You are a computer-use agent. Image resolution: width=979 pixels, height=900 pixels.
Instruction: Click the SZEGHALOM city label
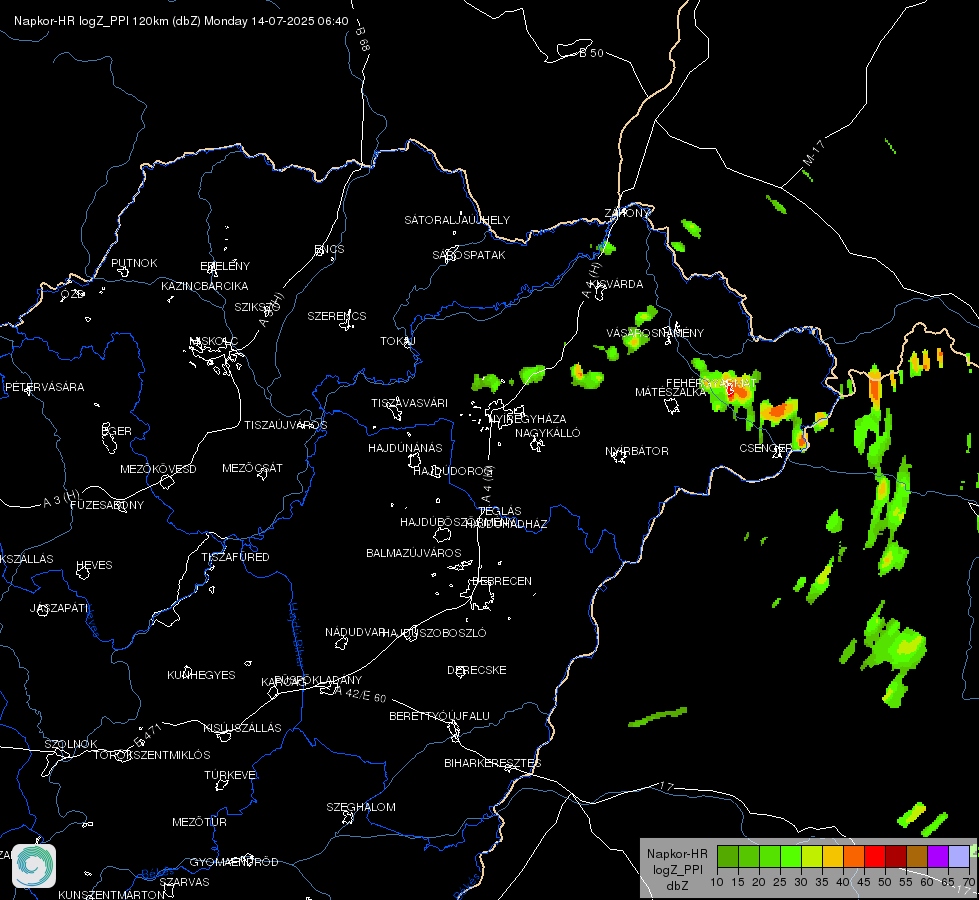click(361, 807)
